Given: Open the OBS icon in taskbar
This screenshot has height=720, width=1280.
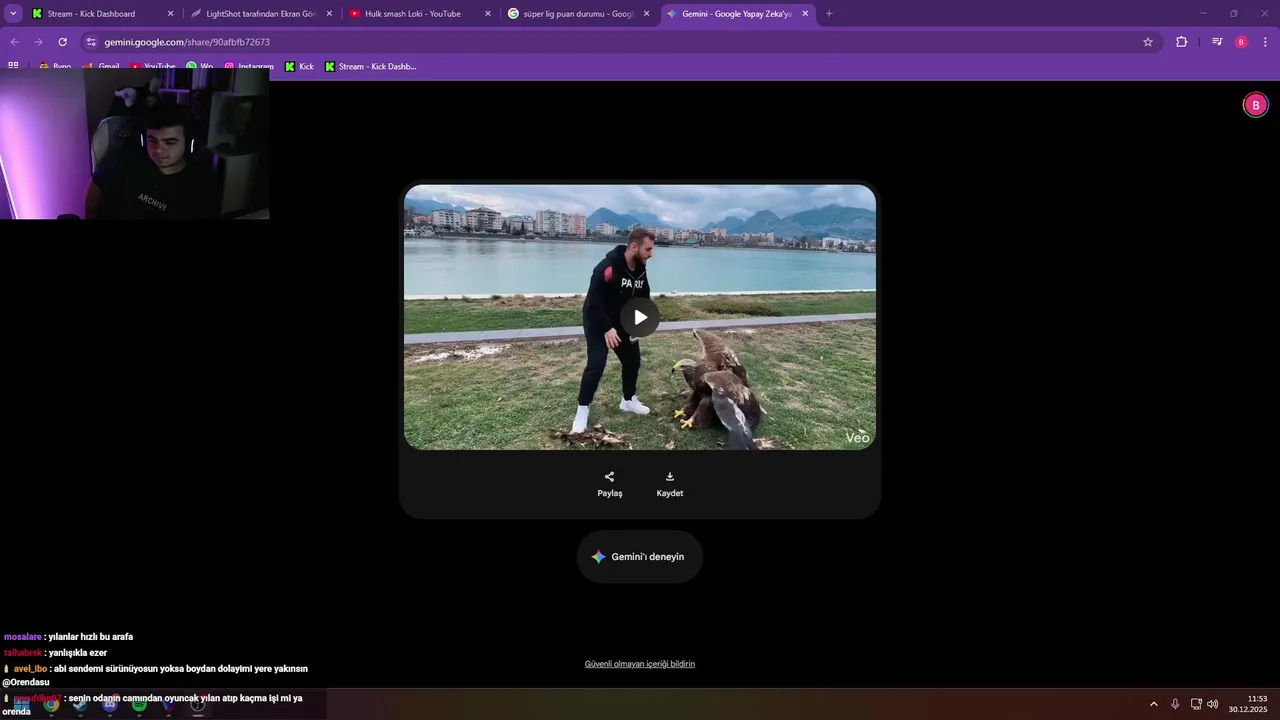Looking at the screenshot, I should [198, 705].
